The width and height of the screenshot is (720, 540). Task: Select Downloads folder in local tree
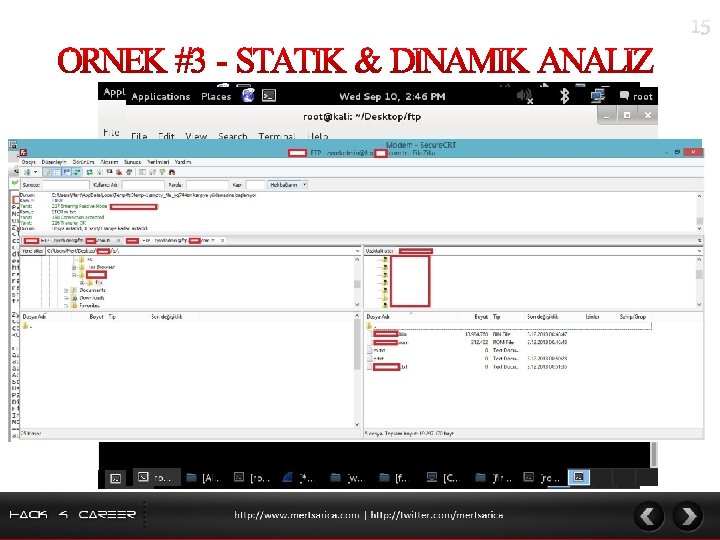pyautogui.click(x=92, y=298)
